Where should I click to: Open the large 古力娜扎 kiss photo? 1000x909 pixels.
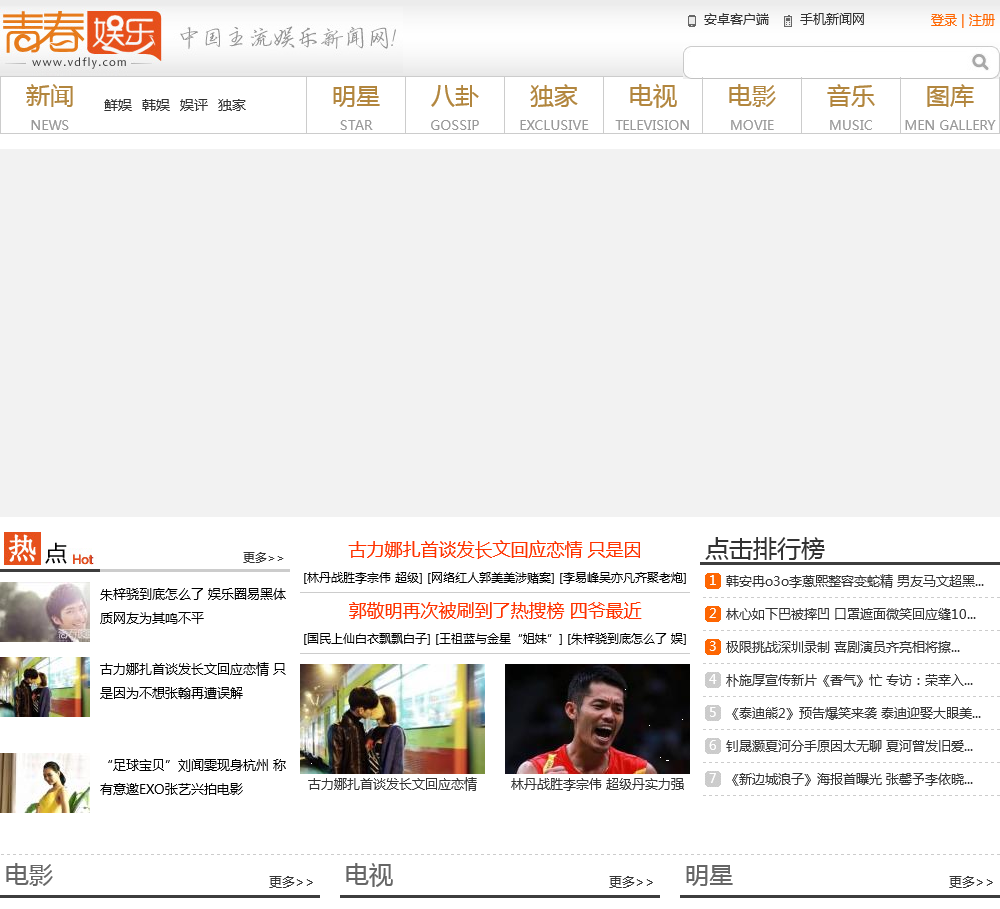point(392,719)
